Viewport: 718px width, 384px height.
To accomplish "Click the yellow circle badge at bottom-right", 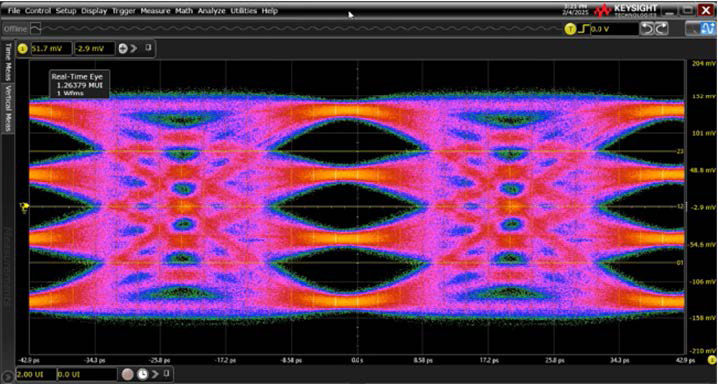I will click(x=711, y=360).
